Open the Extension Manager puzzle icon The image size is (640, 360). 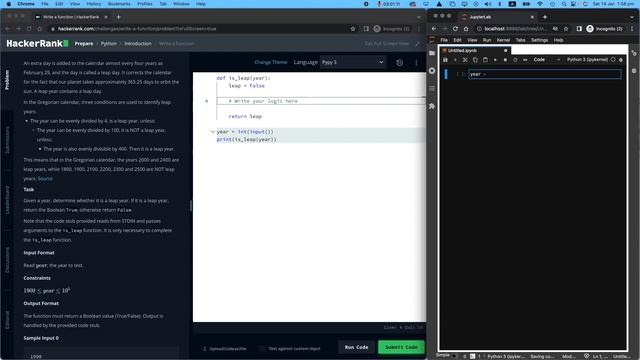point(432,106)
